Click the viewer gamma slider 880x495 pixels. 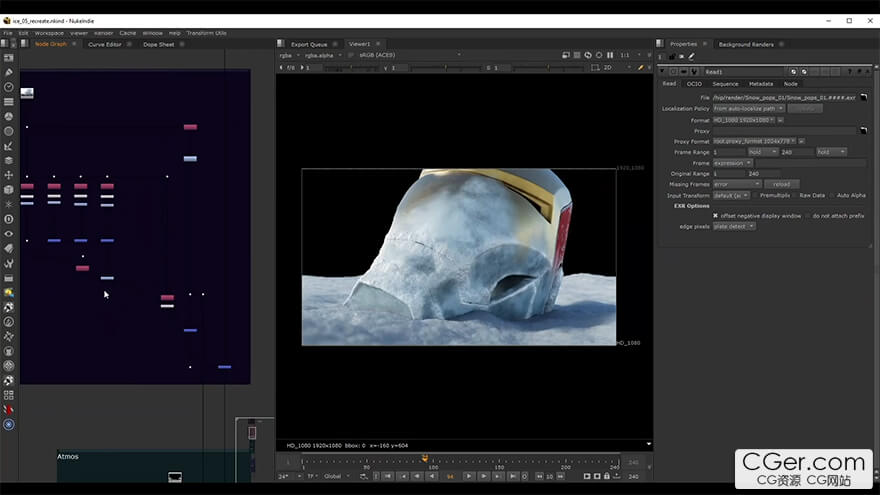point(446,68)
